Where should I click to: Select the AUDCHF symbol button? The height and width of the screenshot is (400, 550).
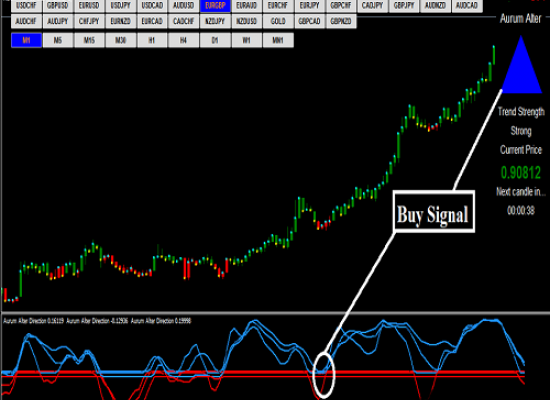pyautogui.click(x=26, y=21)
